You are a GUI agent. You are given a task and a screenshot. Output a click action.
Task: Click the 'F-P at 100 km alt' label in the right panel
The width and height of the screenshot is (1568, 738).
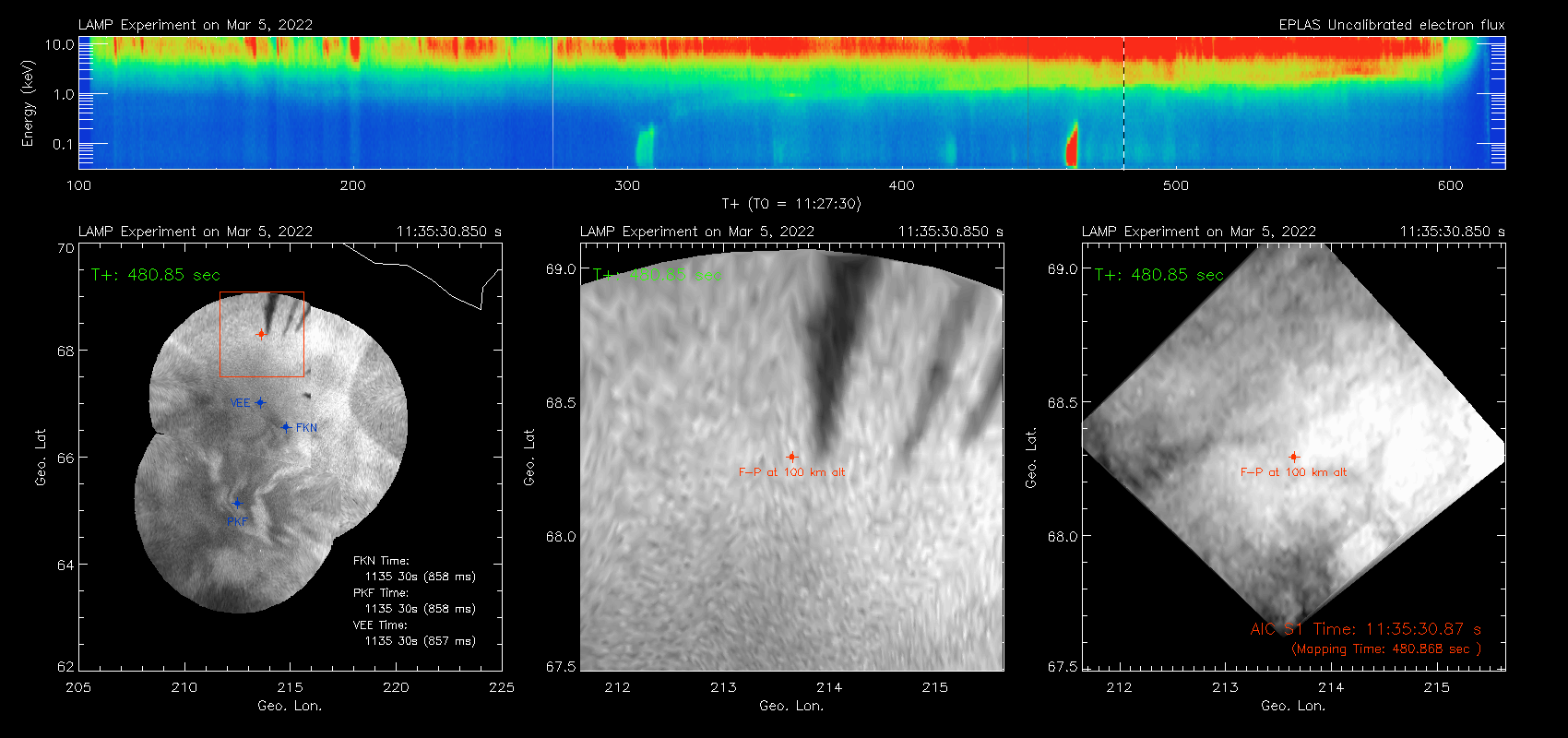coord(1293,472)
